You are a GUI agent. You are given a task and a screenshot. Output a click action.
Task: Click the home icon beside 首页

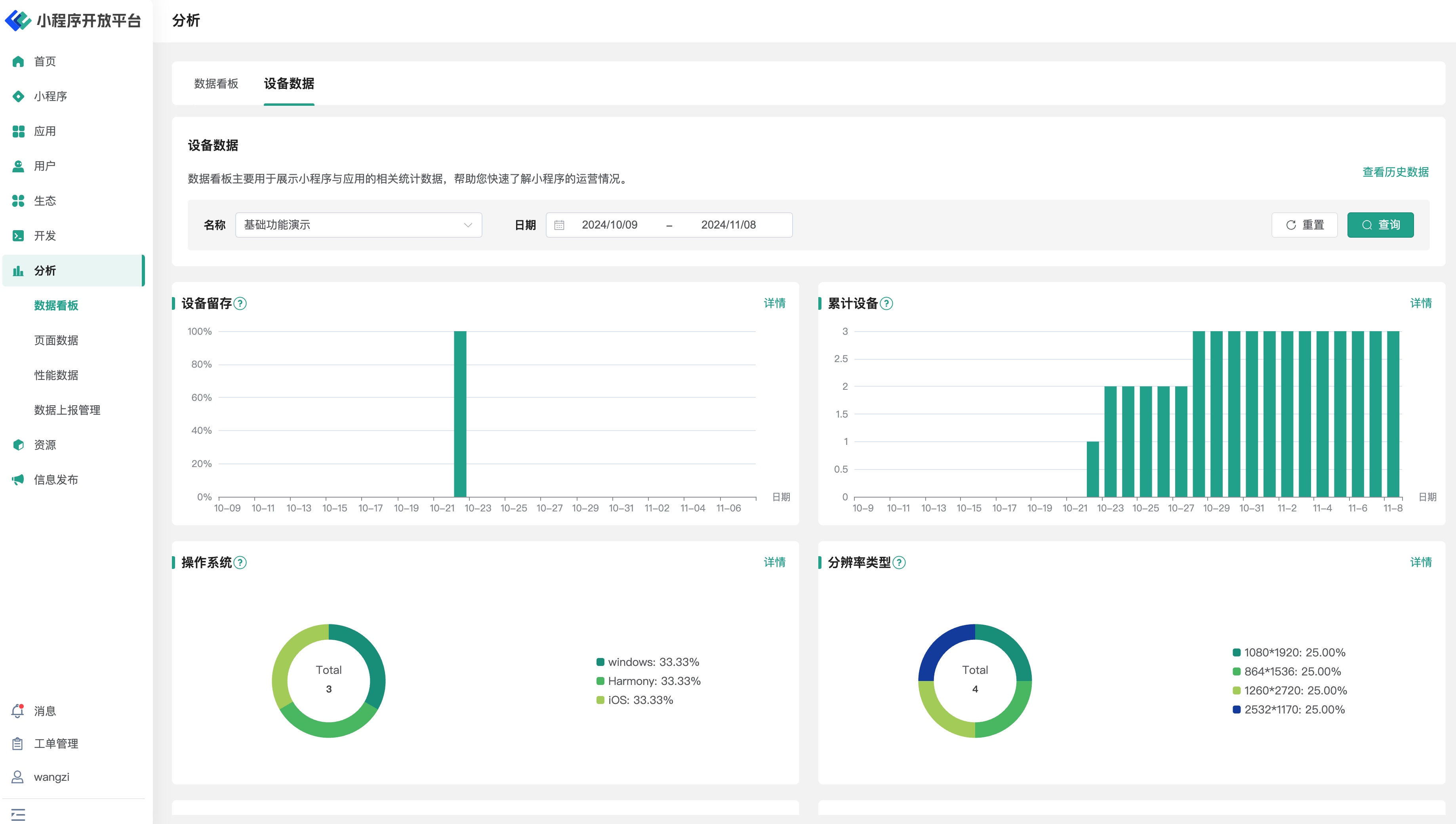[18, 61]
